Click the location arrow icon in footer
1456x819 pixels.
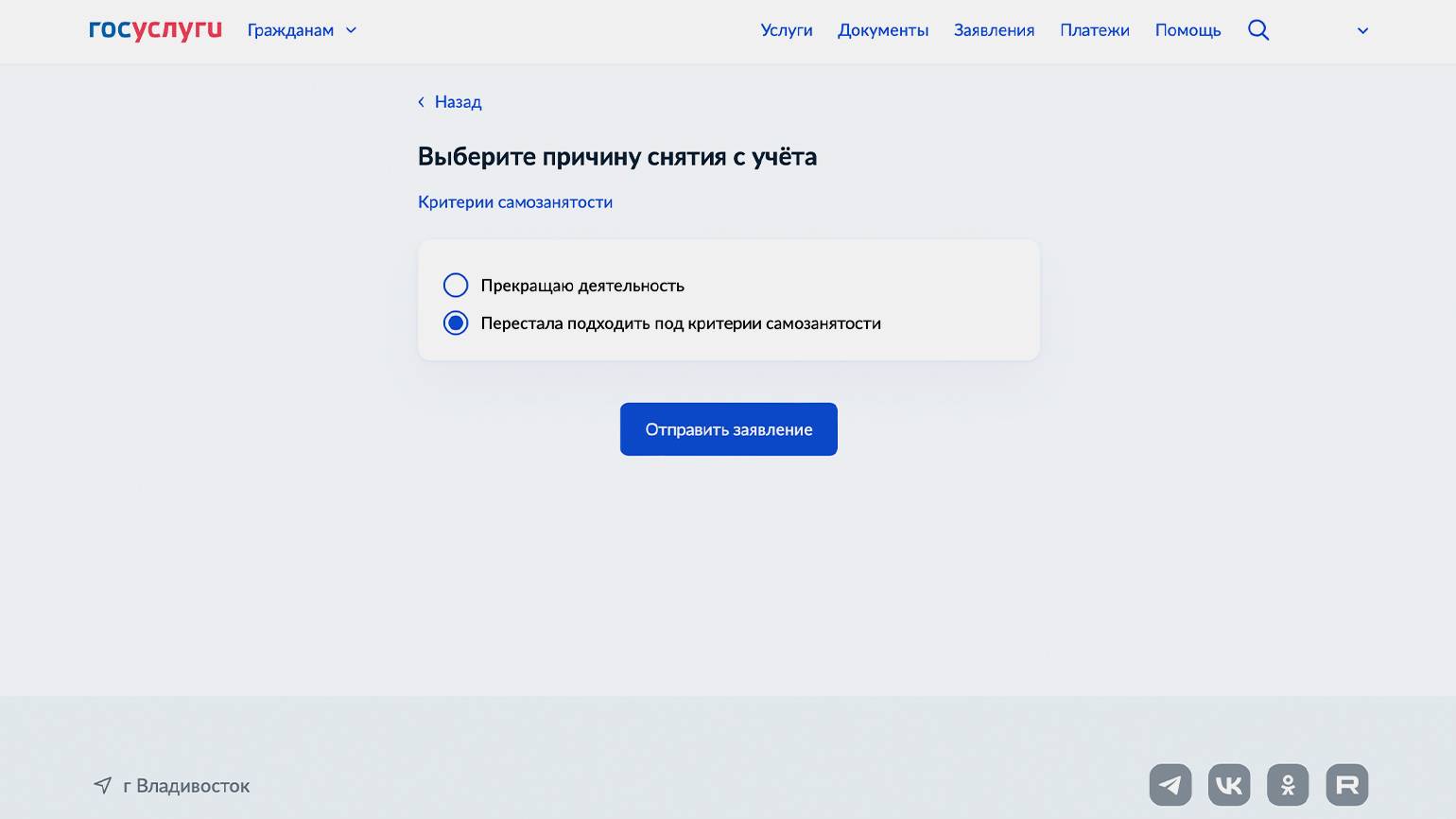(x=102, y=785)
